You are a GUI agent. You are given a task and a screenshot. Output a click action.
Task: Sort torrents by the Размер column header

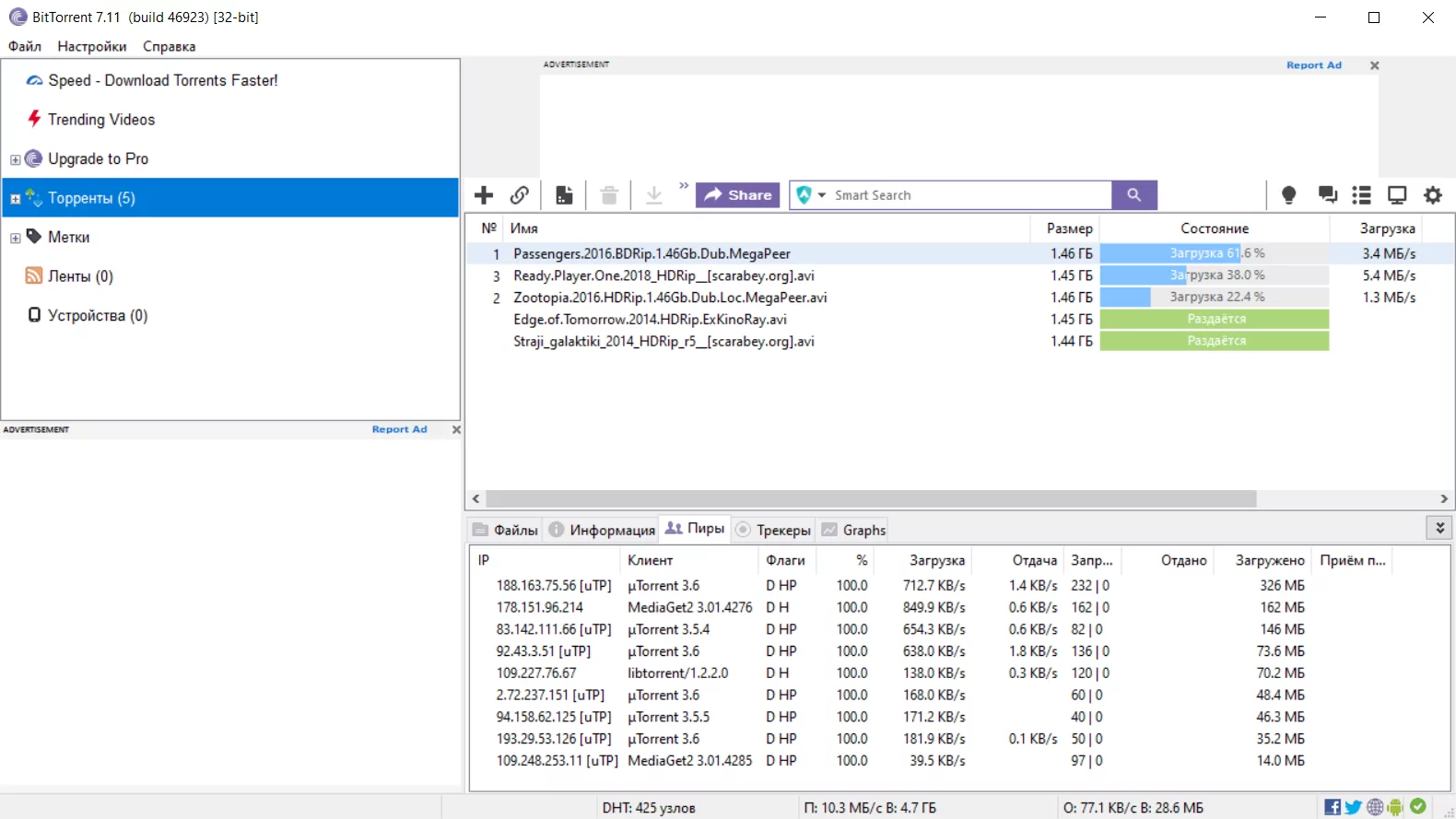click(x=1064, y=228)
